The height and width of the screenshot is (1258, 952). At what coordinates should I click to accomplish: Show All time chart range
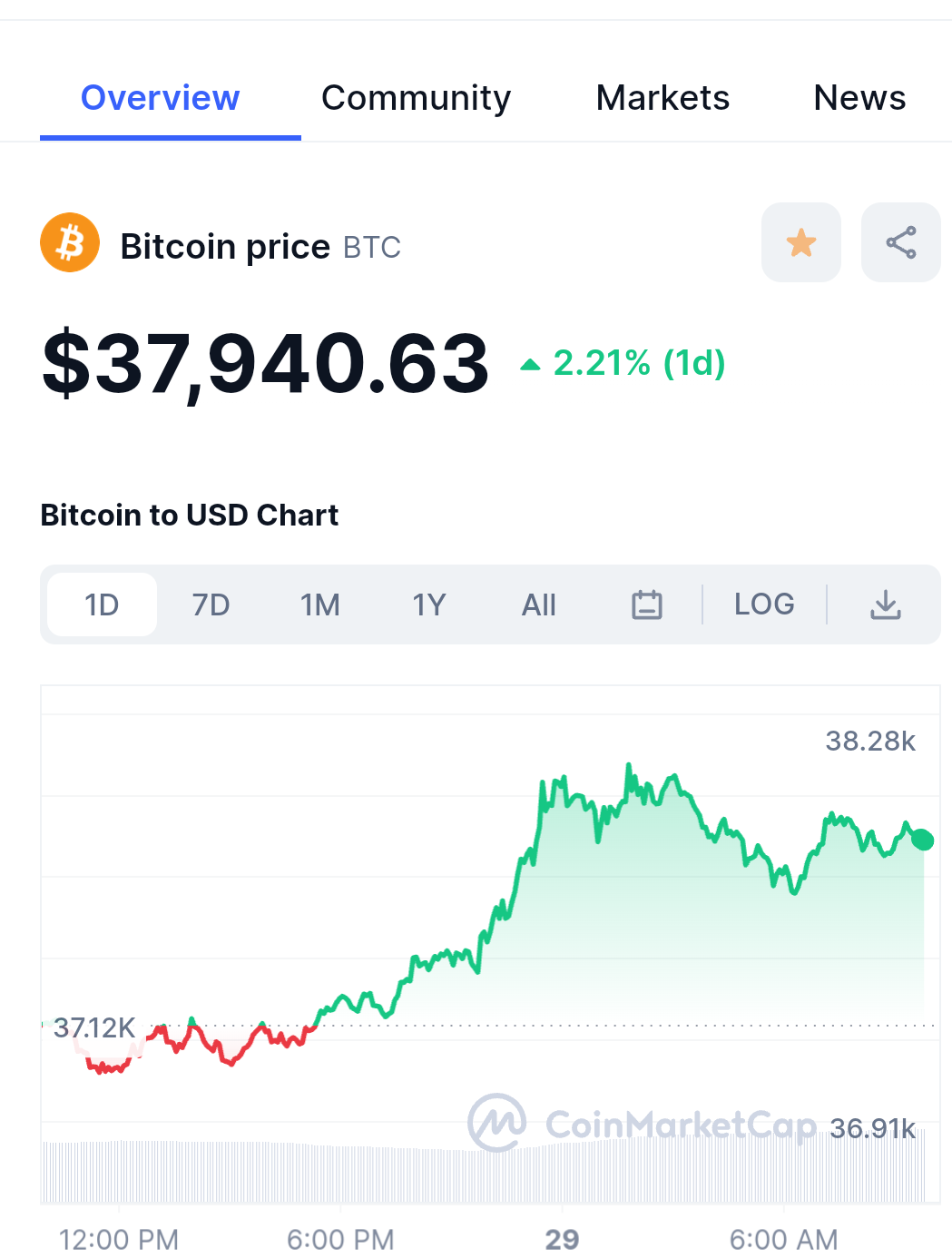click(x=538, y=604)
